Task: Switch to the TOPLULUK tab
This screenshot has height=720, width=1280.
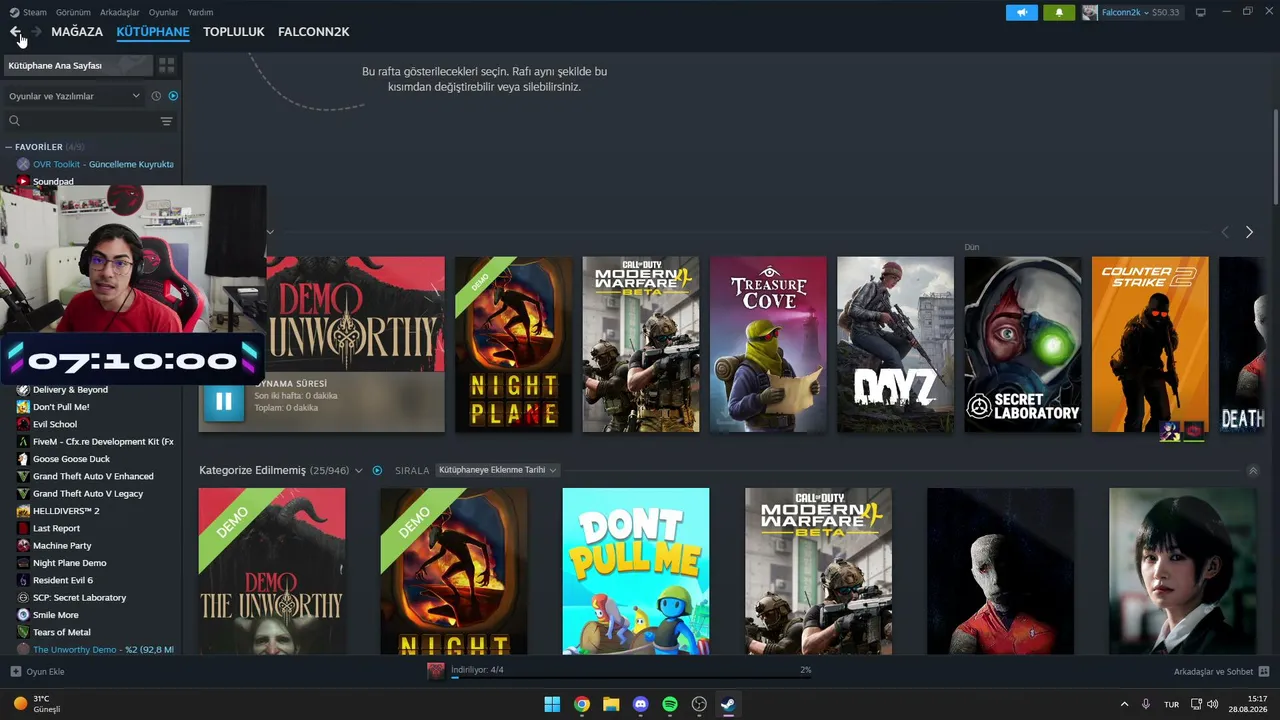Action: pyautogui.click(x=234, y=32)
